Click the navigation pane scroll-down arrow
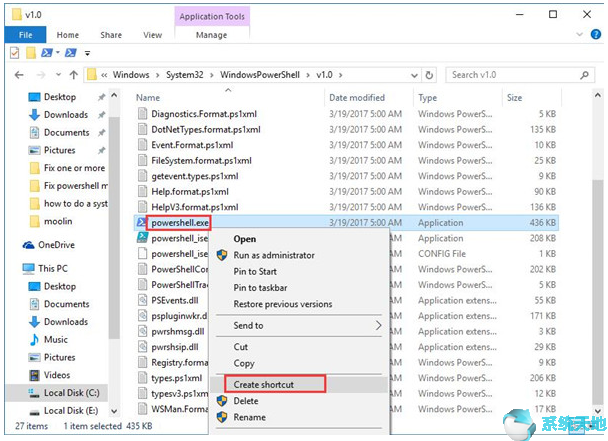Screen dimensions: 608x441 click(x=114, y=411)
